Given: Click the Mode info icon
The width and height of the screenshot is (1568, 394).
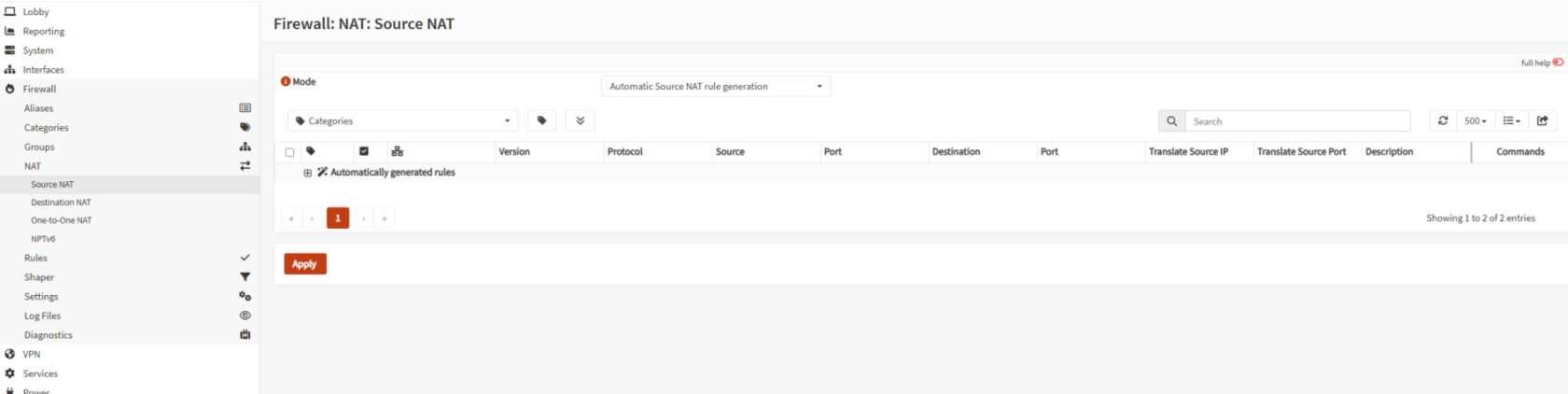Looking at the screenshot, I should [286, 81].
